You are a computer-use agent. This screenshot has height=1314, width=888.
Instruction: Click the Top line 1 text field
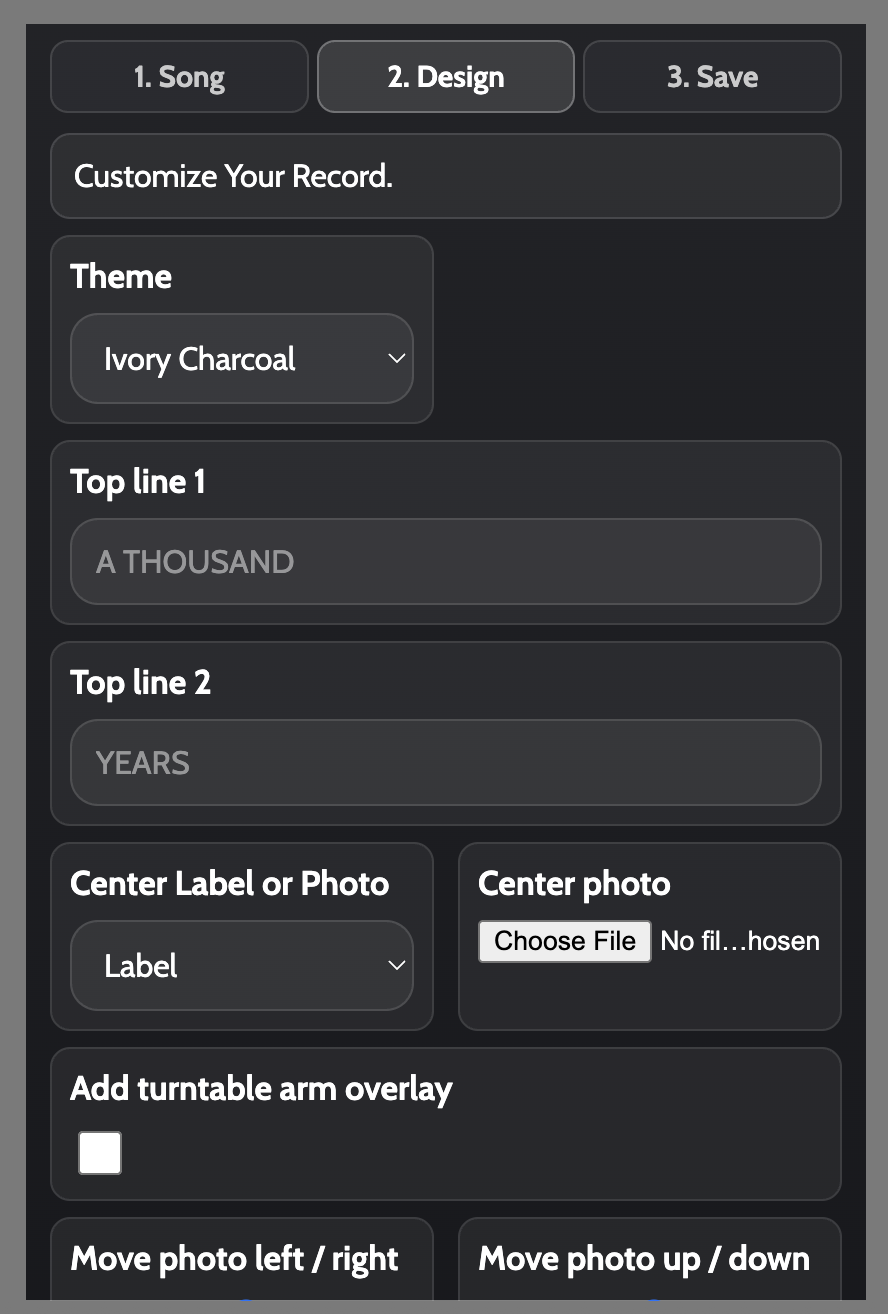(446, 562)
